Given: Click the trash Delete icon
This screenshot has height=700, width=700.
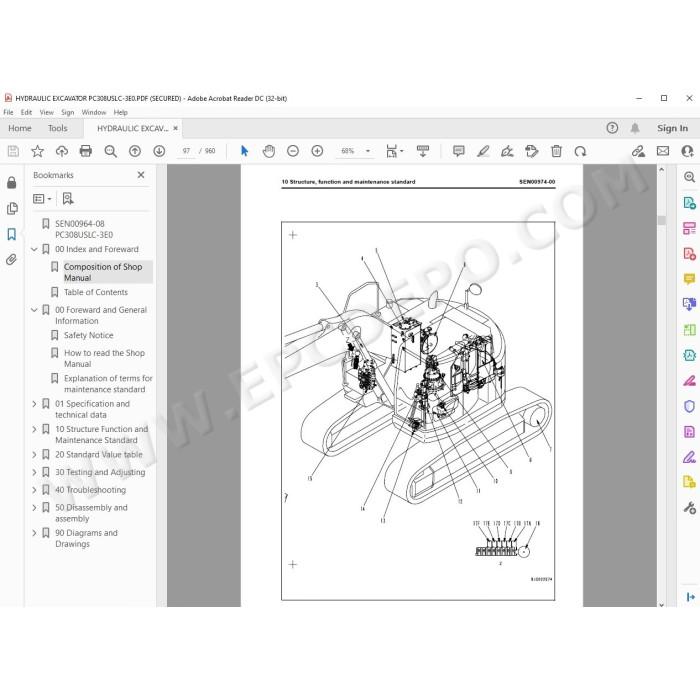Looking at the screenshot, I should pos(556,151).
